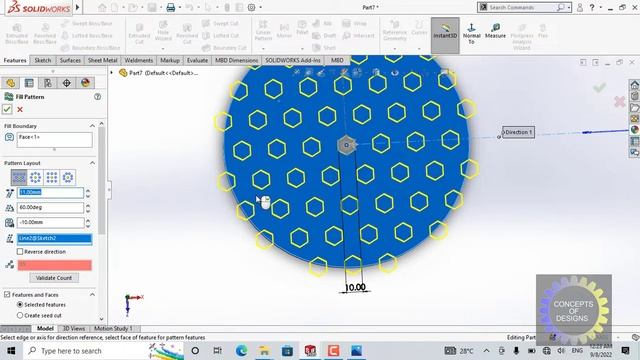Click the Face<1> Fill Boundary selection box
The image size is (640, 360).
pos(55,140)
